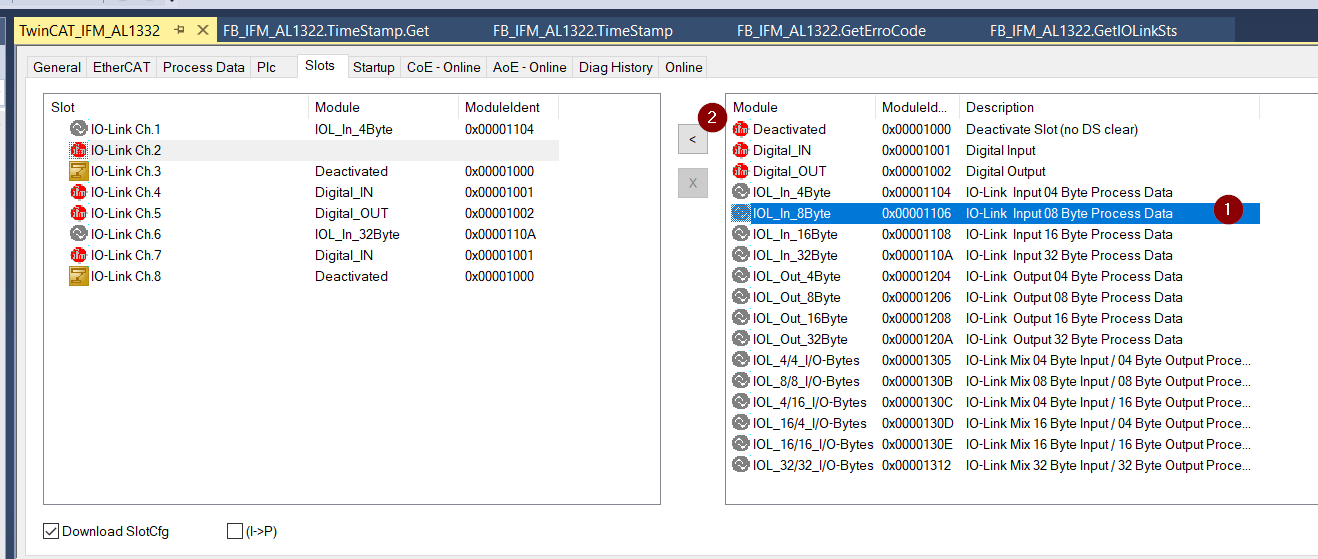The width and height of the screenshot is (1318, 559).
Task: Switch to the General tab
Action: tap(57, 67)
